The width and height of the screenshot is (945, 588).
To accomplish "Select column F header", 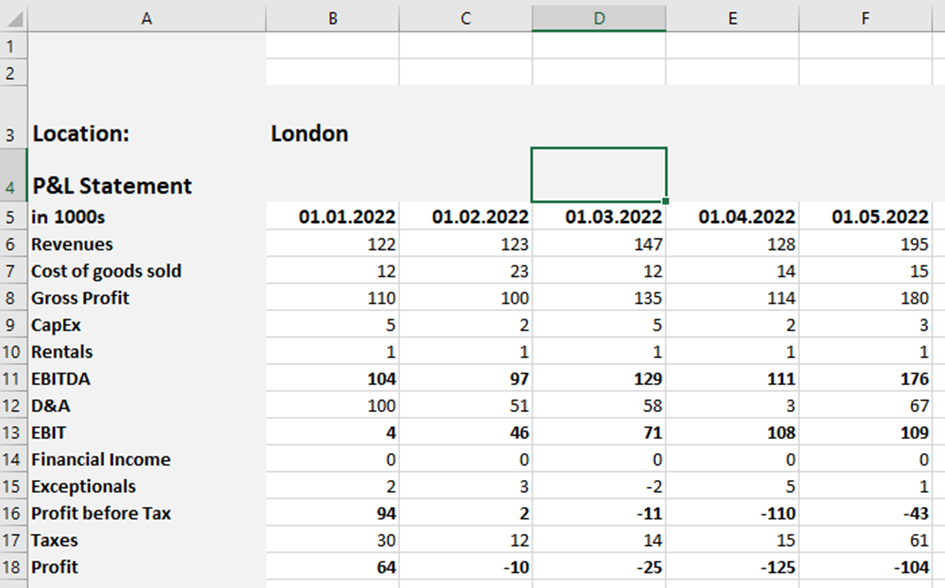I will pyautogui.click(x=867, y=17).
